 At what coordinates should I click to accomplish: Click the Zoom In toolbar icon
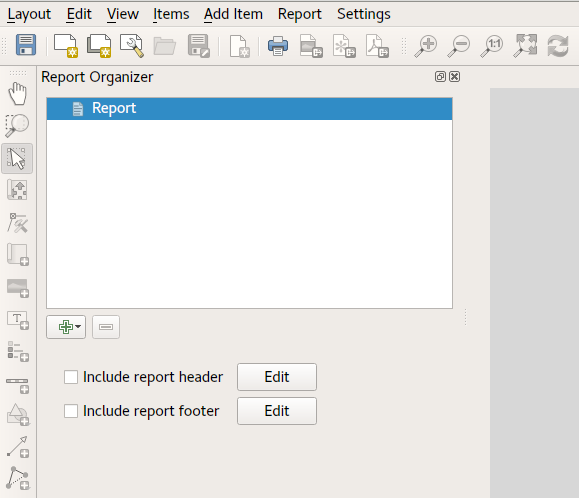tap(426, 46)
